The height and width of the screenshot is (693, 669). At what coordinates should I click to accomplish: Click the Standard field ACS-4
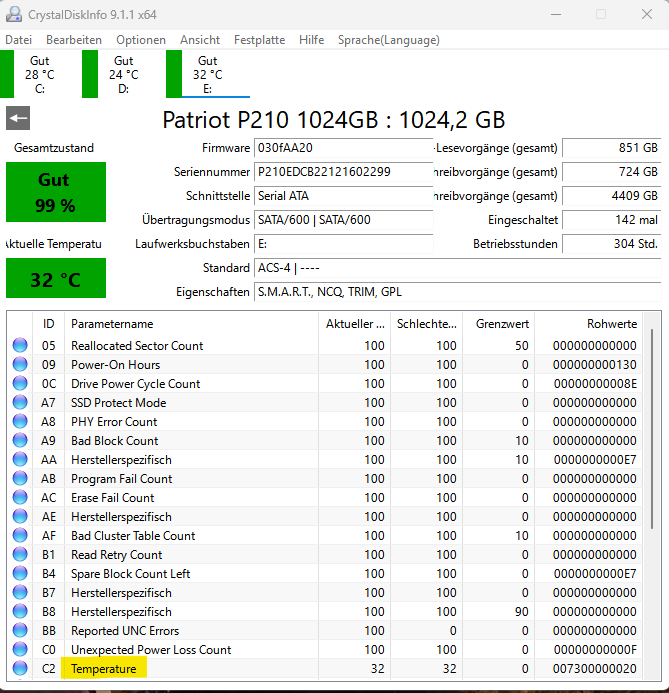457,268
